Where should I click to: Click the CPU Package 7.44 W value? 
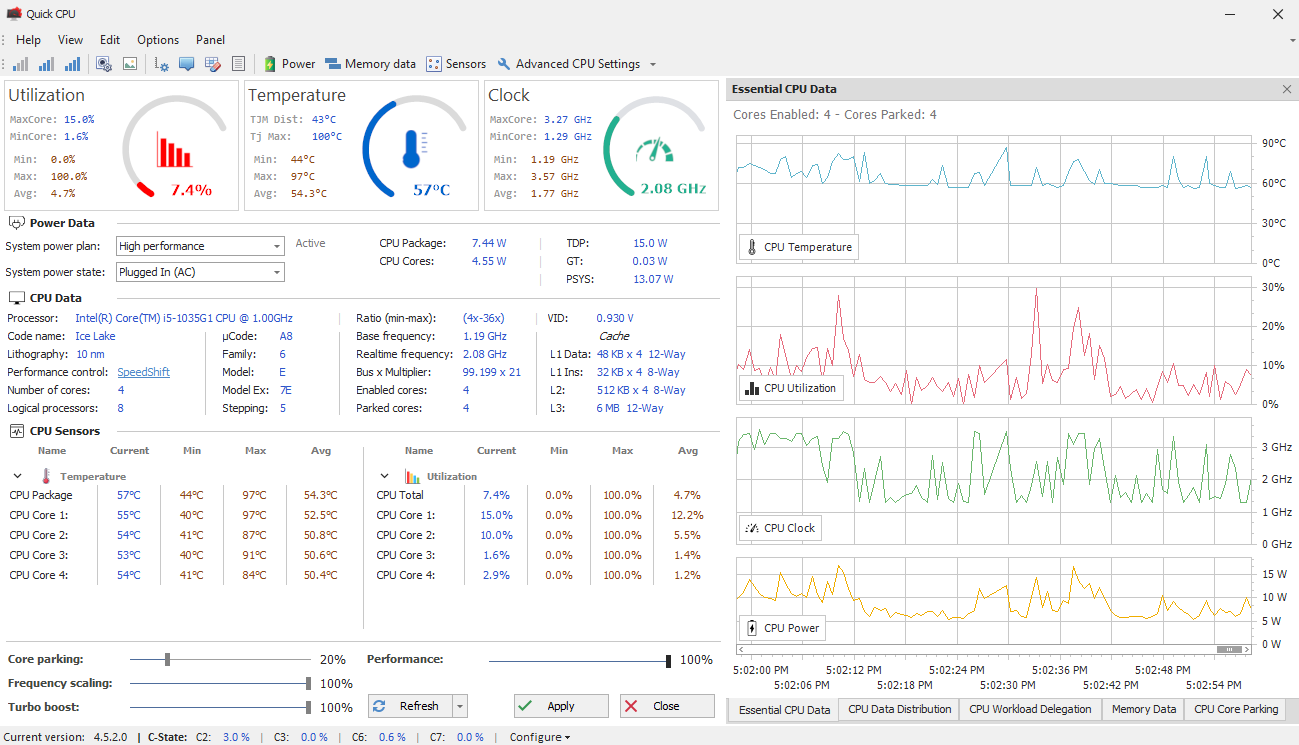(489, 243)
